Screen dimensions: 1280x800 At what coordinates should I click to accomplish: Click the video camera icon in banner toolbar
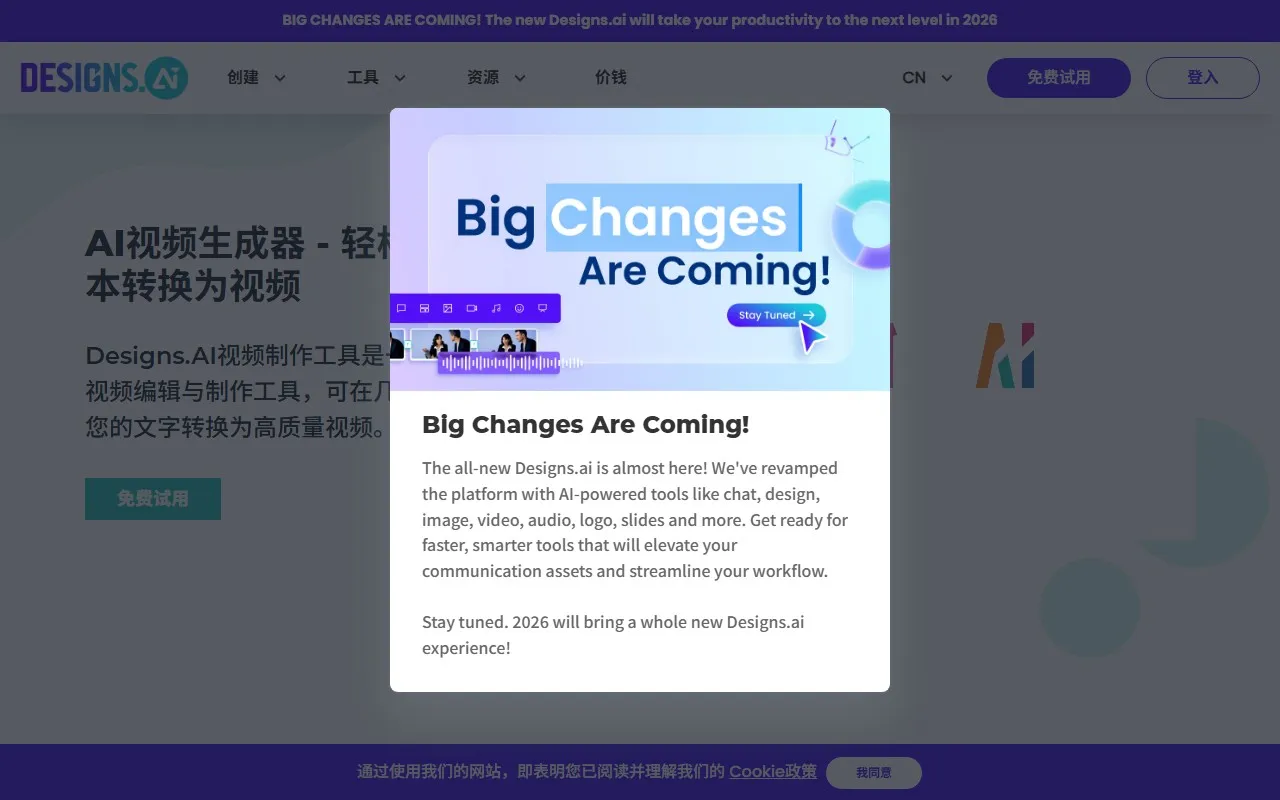(472, 308)
